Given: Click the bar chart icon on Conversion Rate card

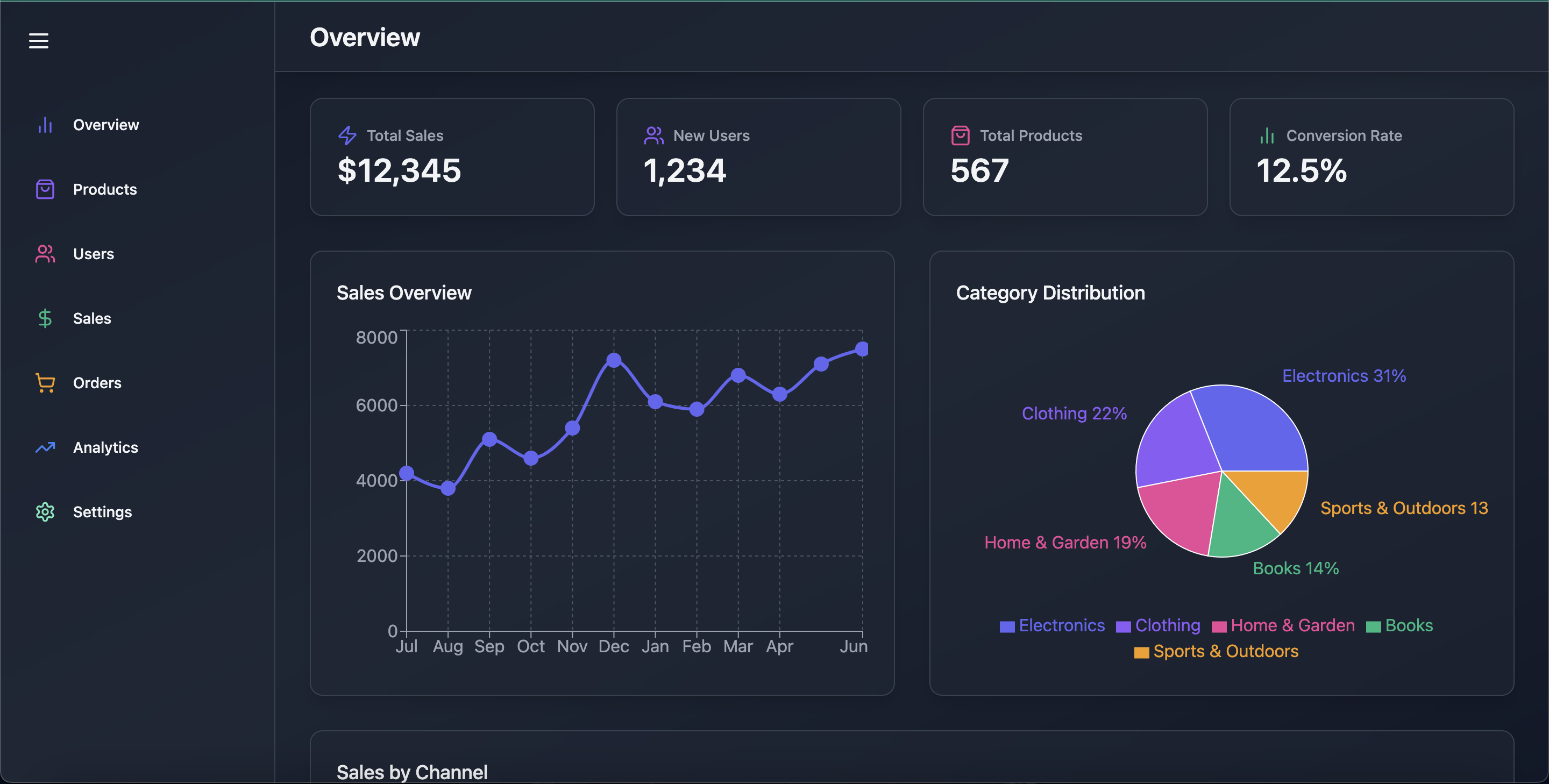Looking at the screenshot, I should pyautogui.click(x=1267, y=136).
